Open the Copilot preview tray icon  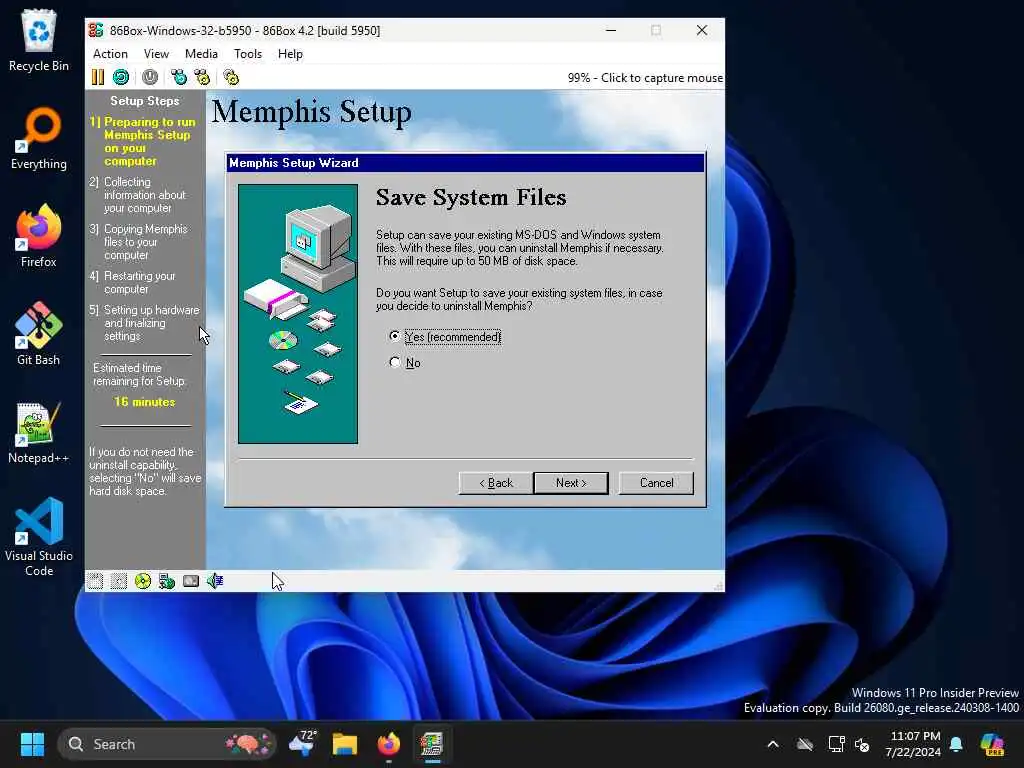(x=992, y=744)
